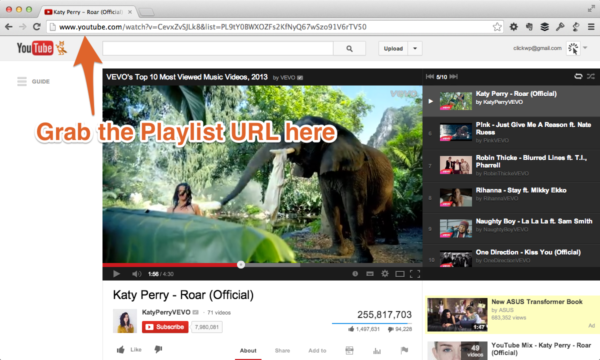600x360 pixels.
Task: Subscribe to KatyPerryVEVO
Action: point(165,327)
